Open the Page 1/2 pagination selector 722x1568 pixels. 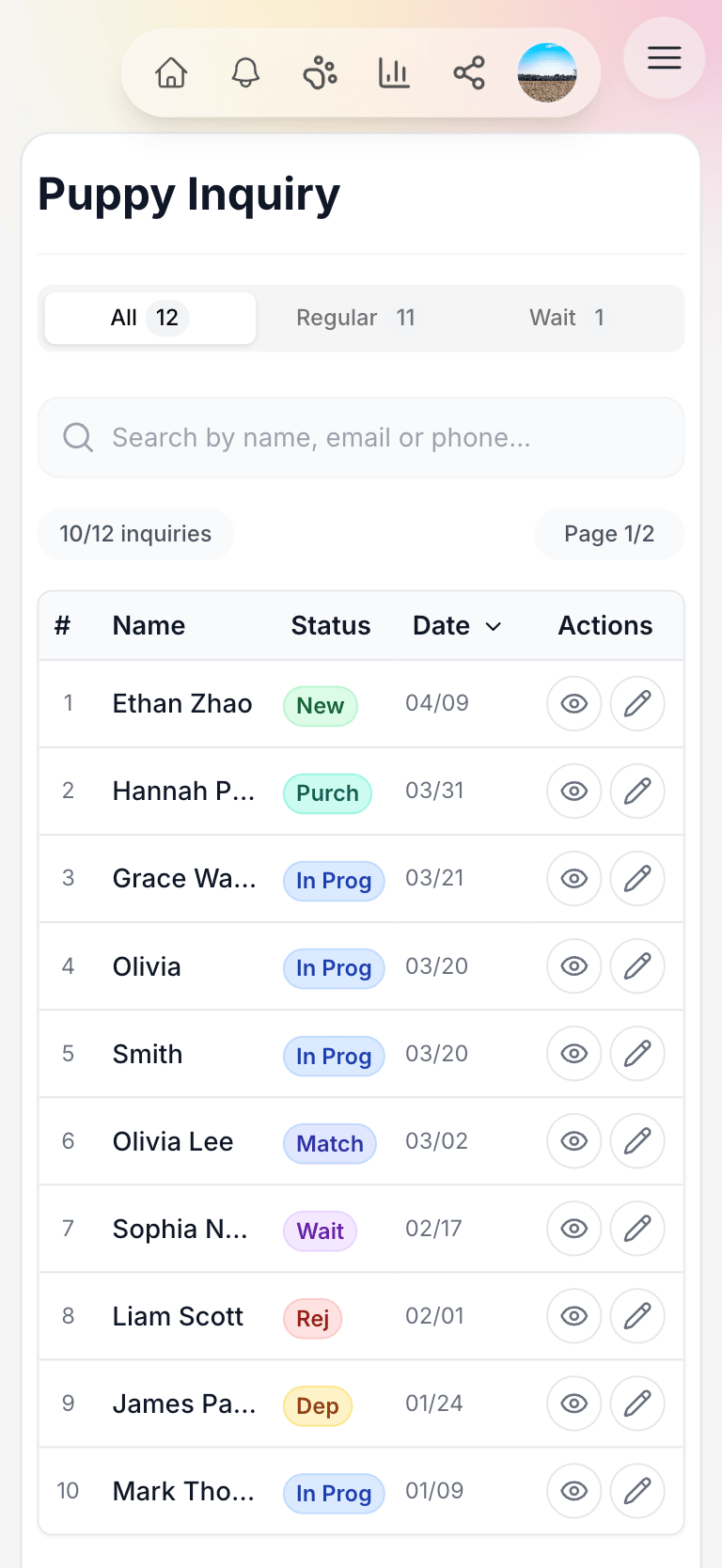(x=609, y=534)
